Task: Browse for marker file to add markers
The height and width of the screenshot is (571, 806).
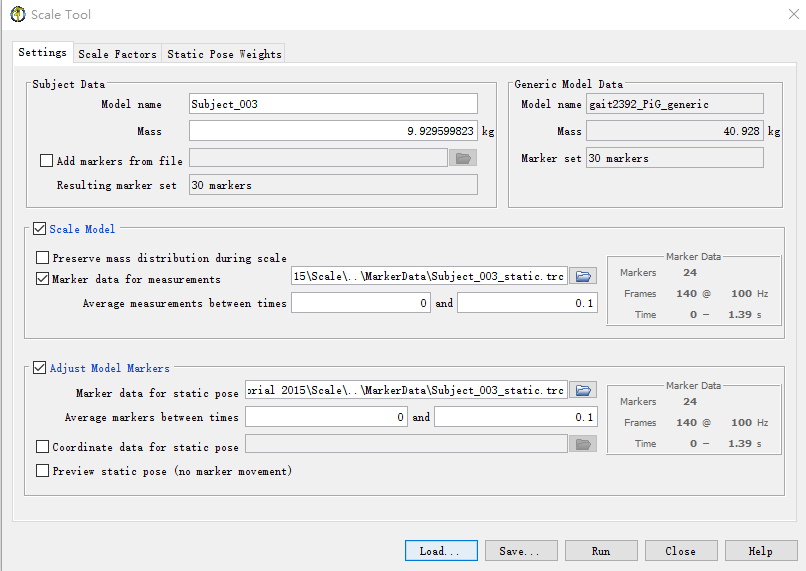Action: (x=462, y=158)
